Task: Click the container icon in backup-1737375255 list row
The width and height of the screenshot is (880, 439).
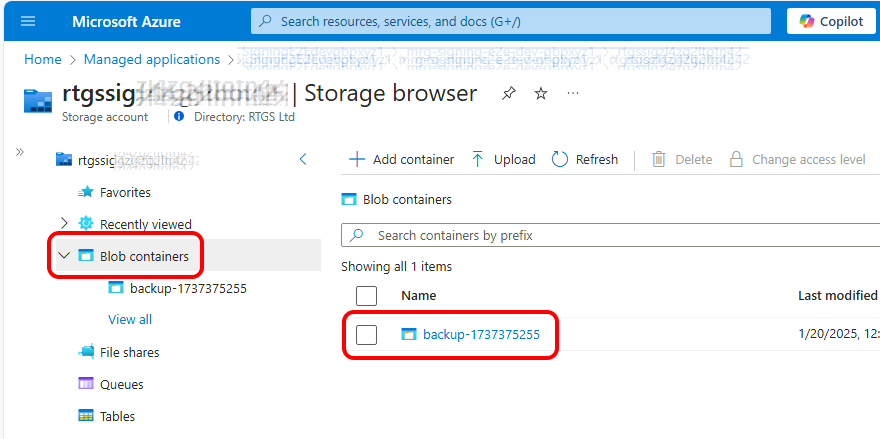Action: tap(409, 335)
